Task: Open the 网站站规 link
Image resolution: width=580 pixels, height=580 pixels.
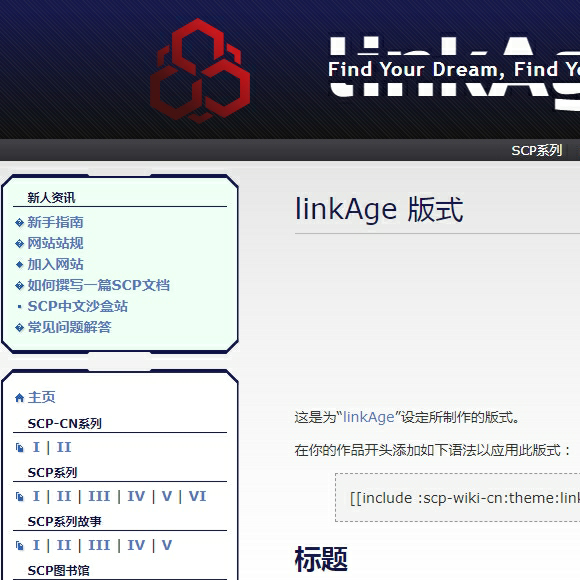Action: click(x=55, y=243)
